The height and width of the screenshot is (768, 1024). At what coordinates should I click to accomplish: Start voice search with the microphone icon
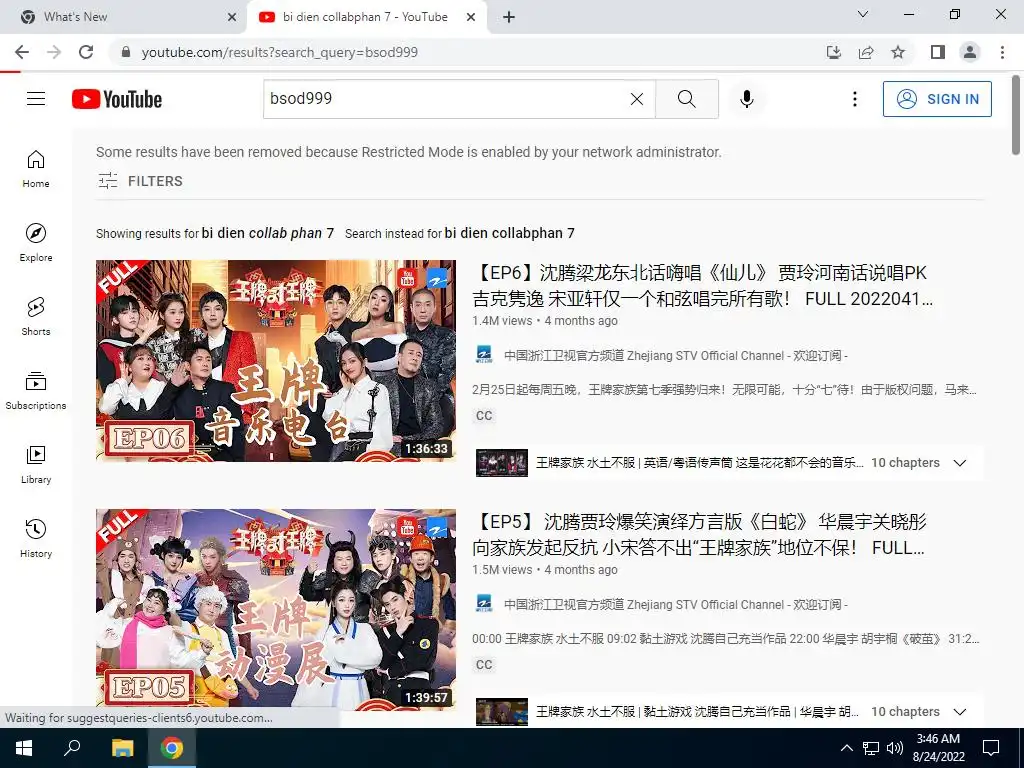click(747, 99)
